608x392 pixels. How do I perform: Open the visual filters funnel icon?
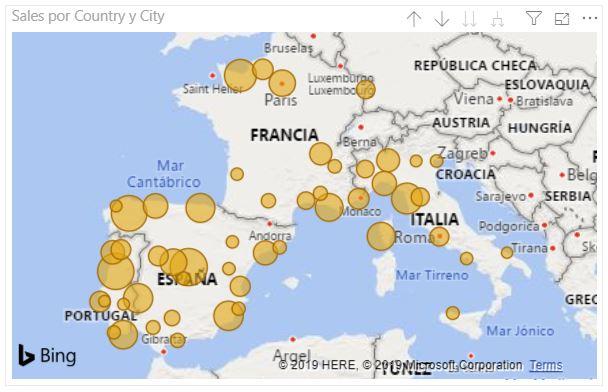pos(534,18)
